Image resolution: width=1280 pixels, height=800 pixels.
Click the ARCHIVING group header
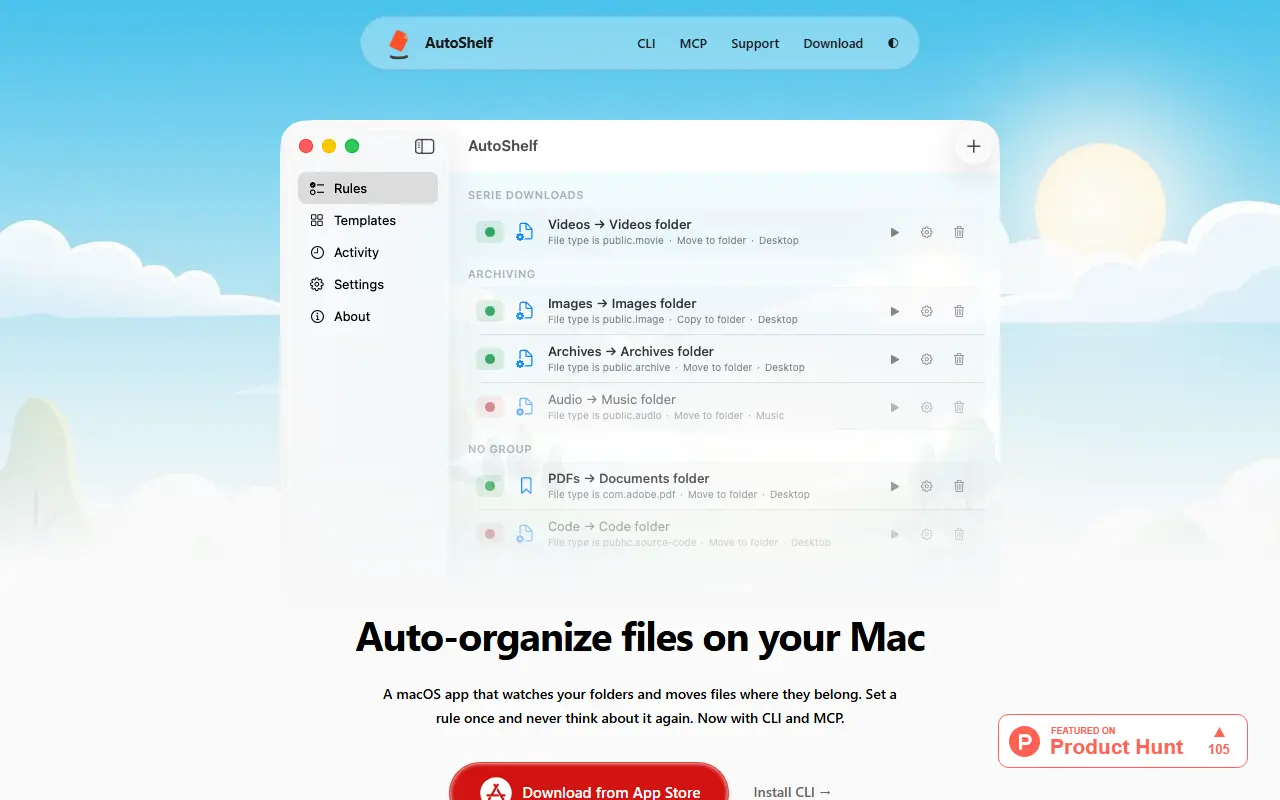[x=502, y=274]
